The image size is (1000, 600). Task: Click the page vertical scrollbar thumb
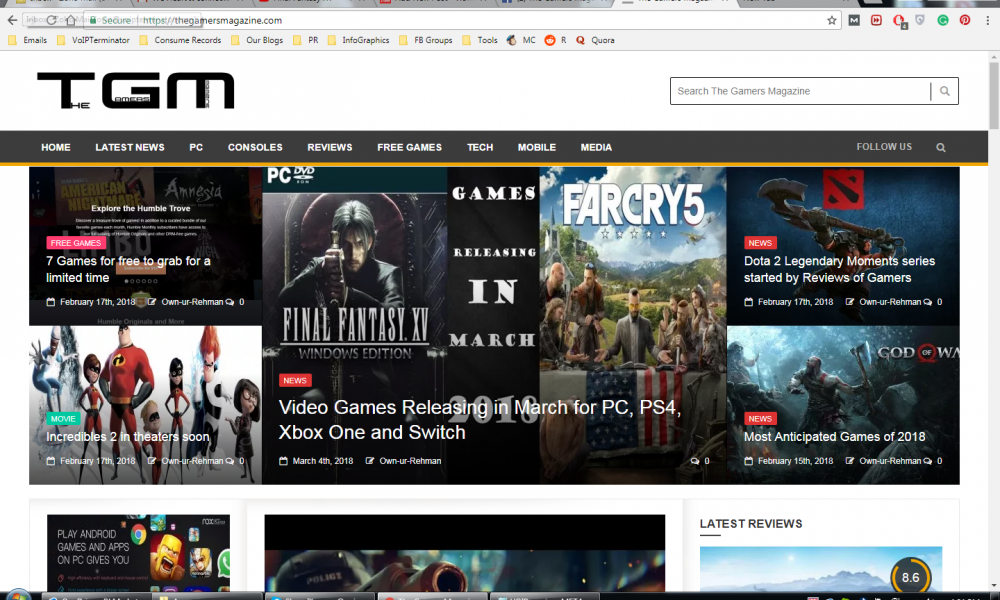pyautogui.click(x=994, y=96)
